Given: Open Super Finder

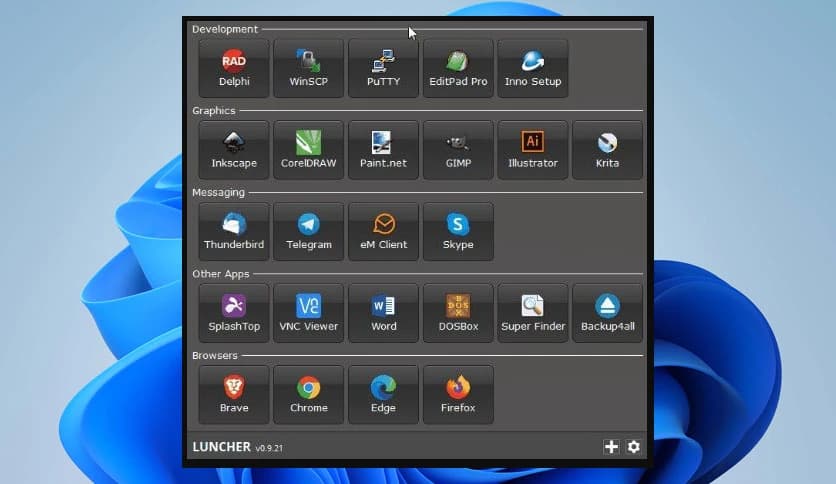Looking at the screenshot, I should click(x=533, y=313).
